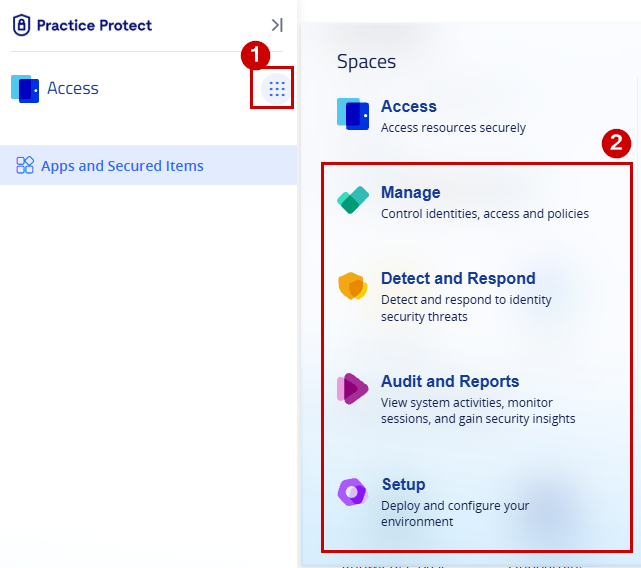The height and width of the screenshot is (568, 641).
Task: Click the Access door icon in sidebar
Action: click(25, 89)
